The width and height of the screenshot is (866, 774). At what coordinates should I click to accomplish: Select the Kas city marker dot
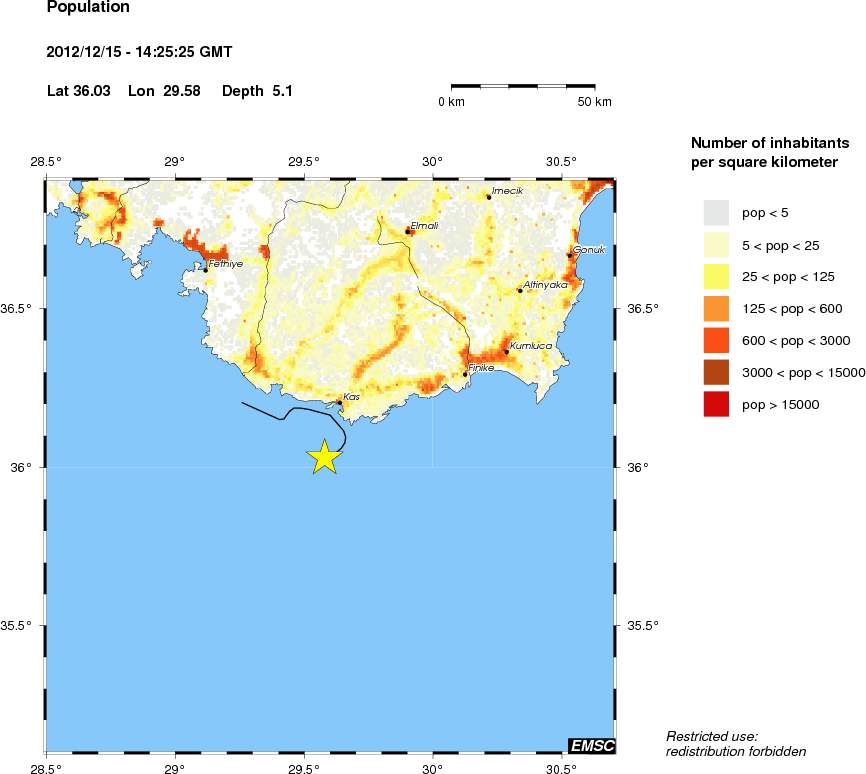[x=340, y=403]
